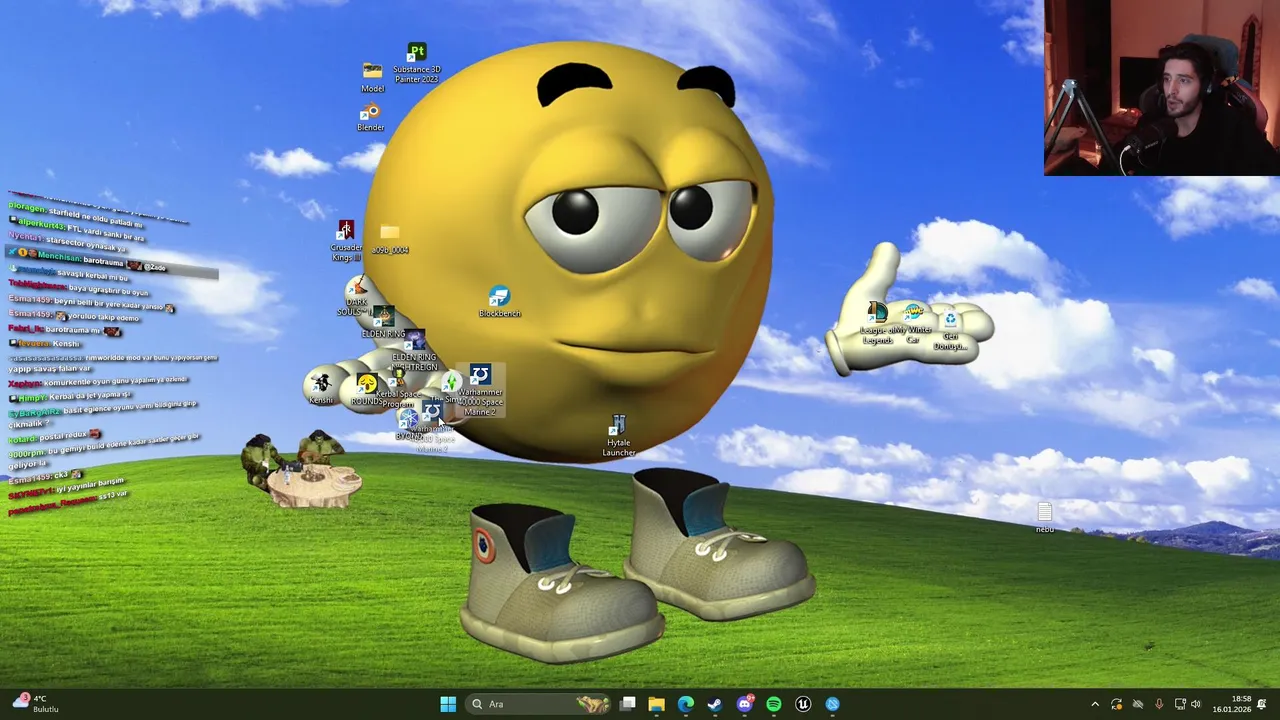Open Steam from the taskbar

point(714,704)
